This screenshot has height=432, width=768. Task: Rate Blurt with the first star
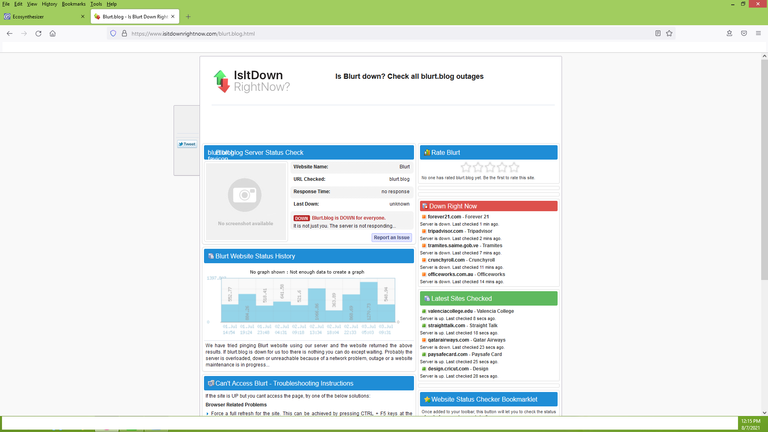[x=466, y=168]
